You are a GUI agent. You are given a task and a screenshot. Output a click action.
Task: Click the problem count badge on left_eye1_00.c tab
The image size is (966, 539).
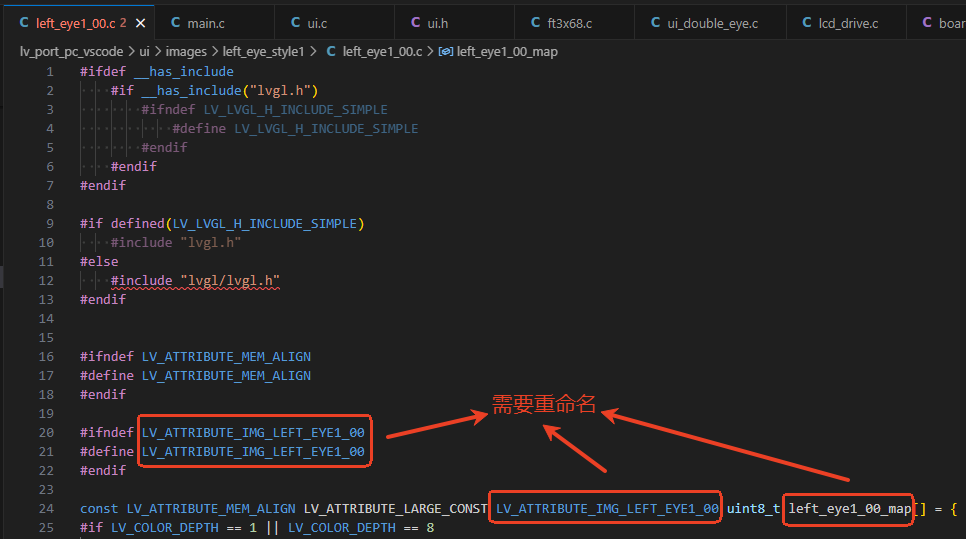123,23
